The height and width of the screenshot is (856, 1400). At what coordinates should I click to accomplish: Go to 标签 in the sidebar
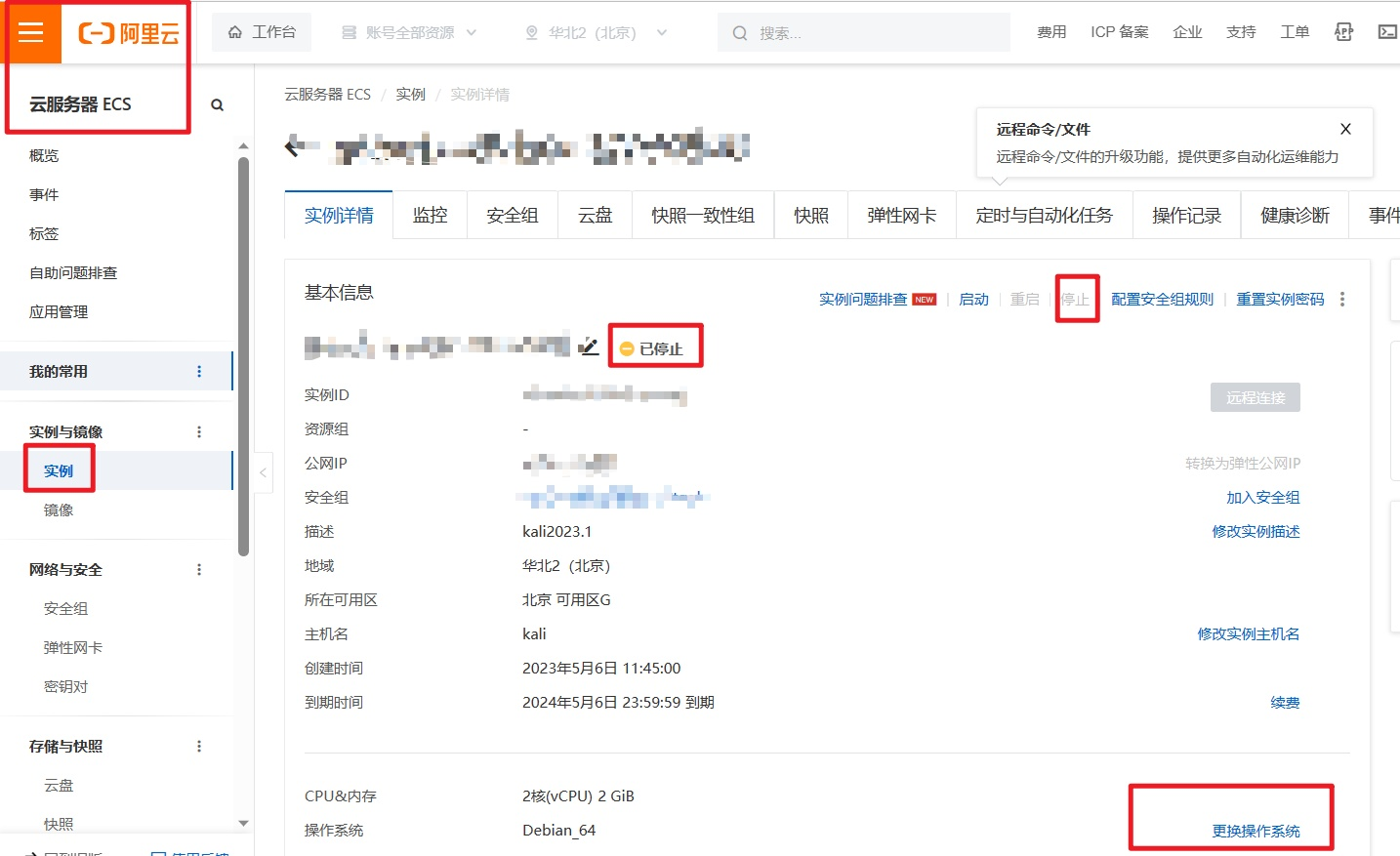(x=44, y=234)
